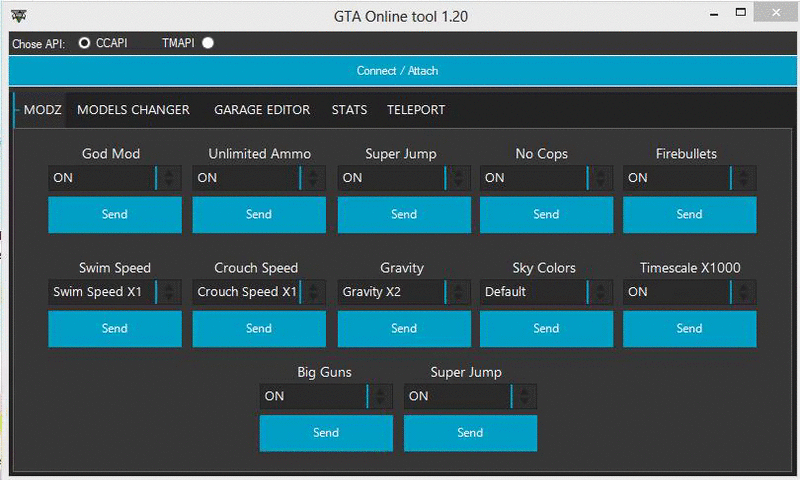Click the Gravity up arrow
This screenshot has width=800, height=480.
coord(459,287)
